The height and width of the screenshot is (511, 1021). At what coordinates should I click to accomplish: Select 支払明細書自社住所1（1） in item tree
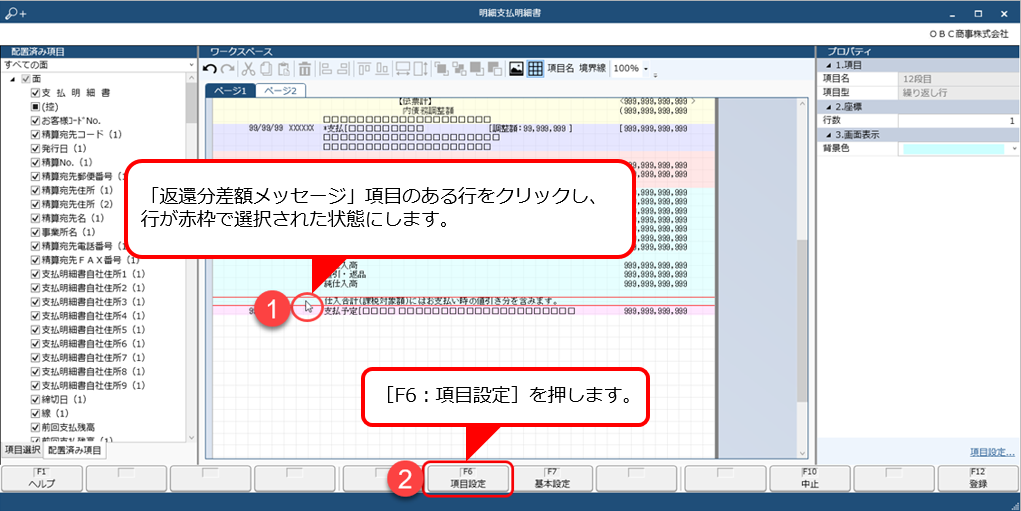tap(94, 274)
